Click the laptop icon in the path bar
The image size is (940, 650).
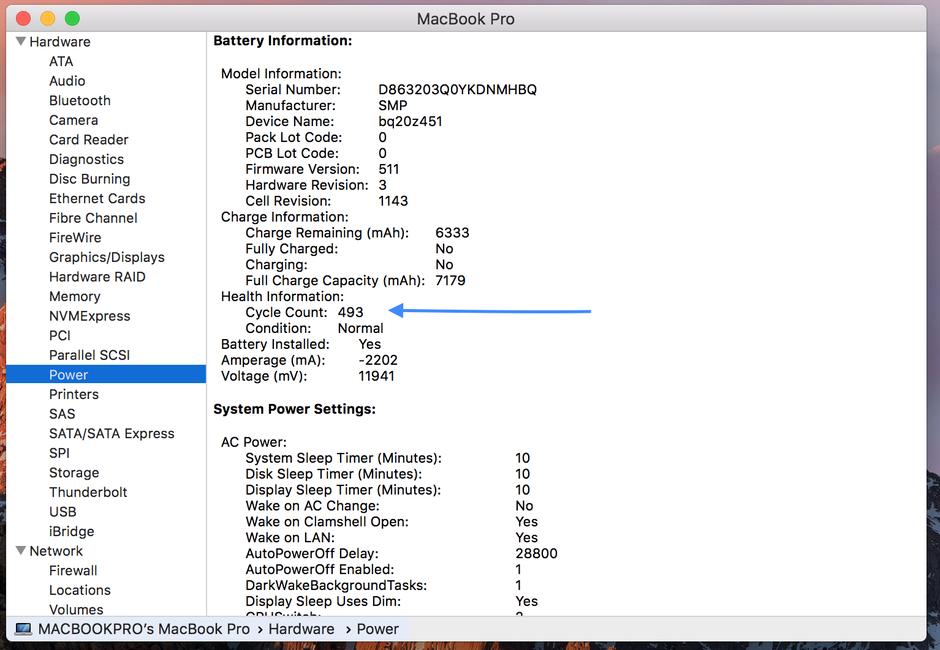pyautogui.click(x=23, y=629)
